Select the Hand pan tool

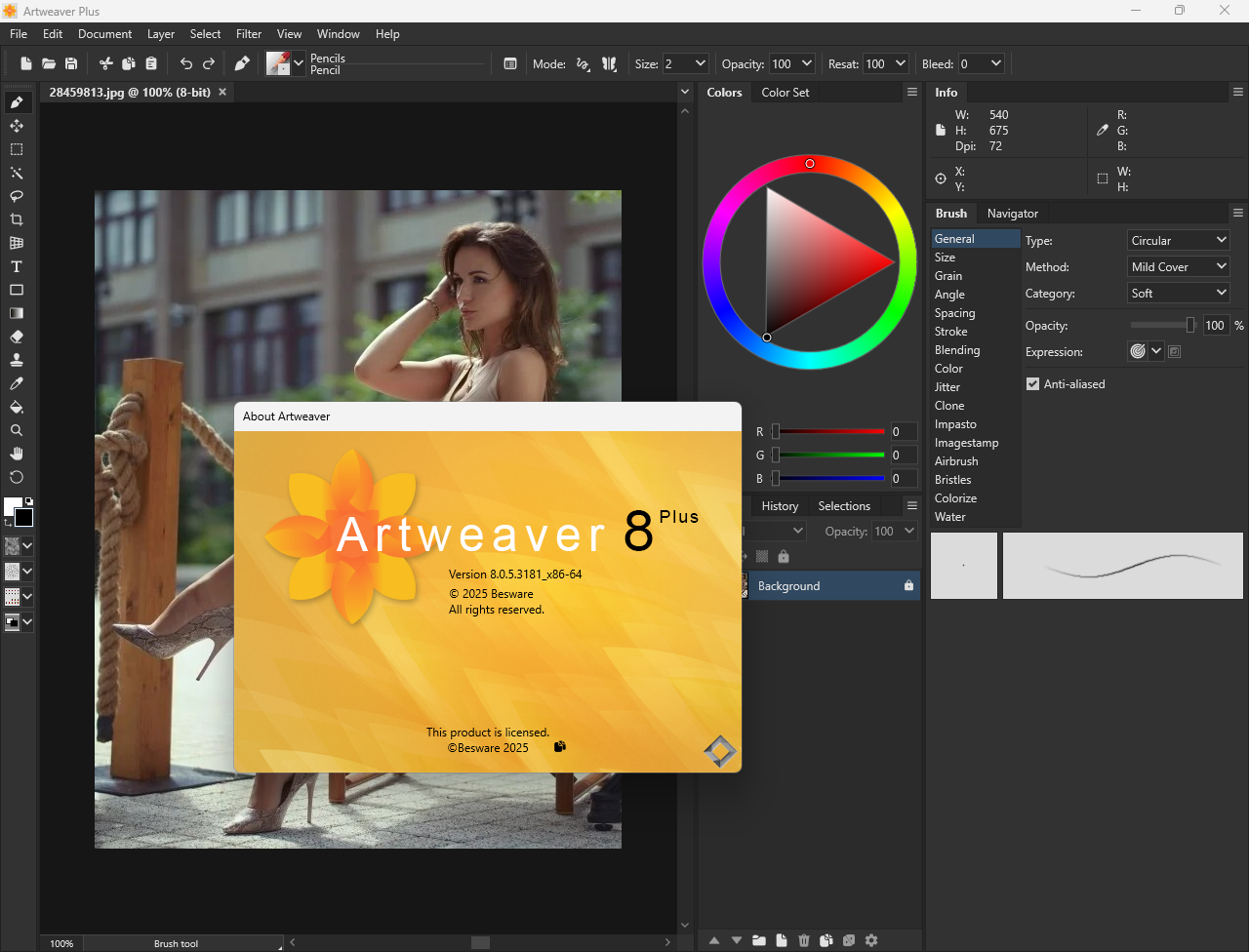point(17,454)
